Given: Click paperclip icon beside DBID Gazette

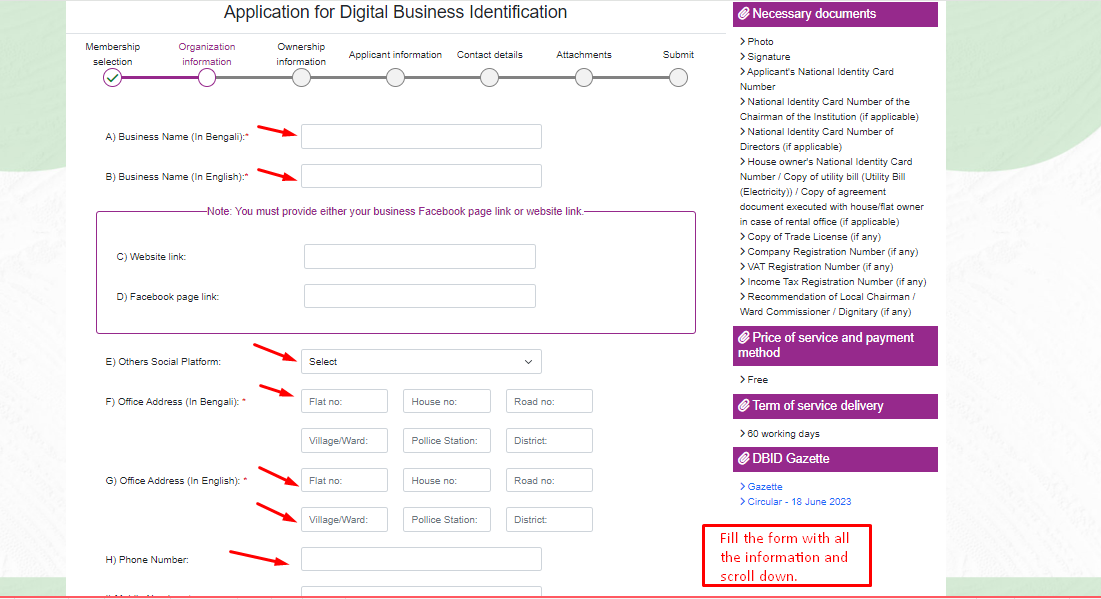Looking at the screenshot, I should [744, 459].
